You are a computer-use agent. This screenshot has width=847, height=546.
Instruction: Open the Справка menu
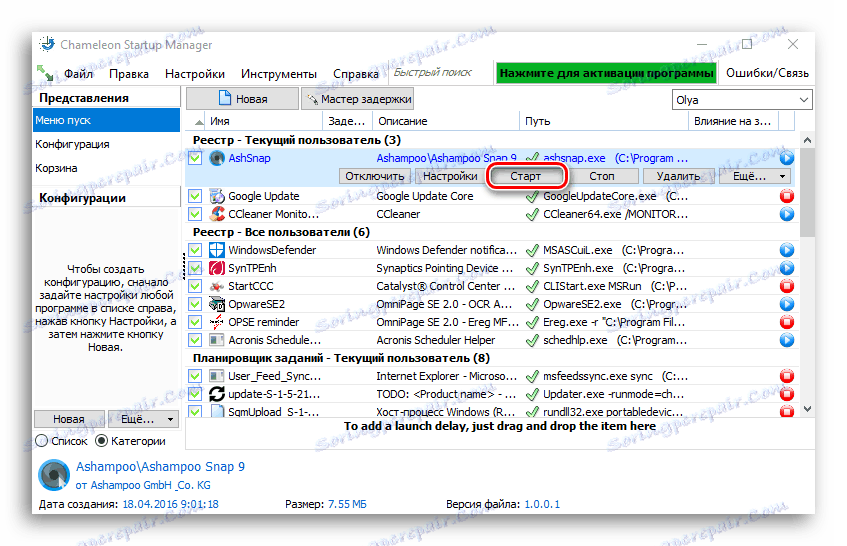355,73
